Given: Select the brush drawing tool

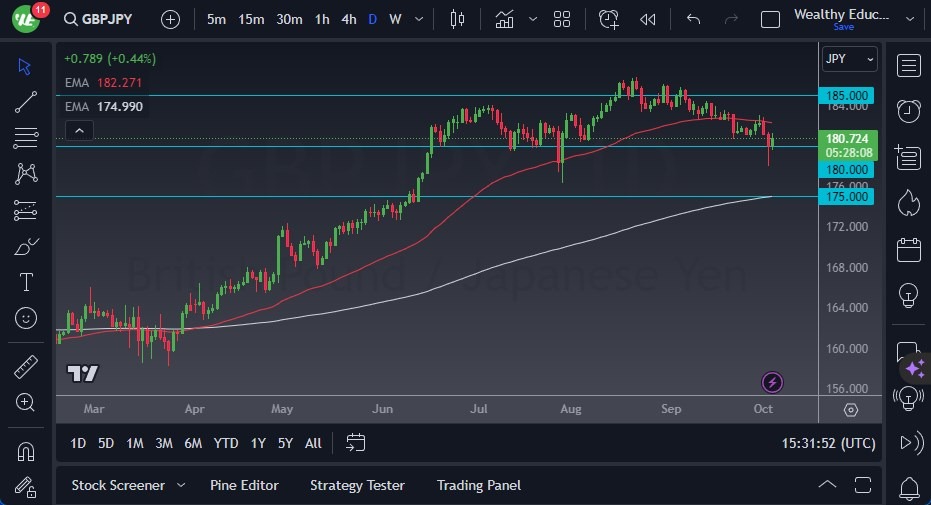Looking at the screenshot, I should pos(26,246).
